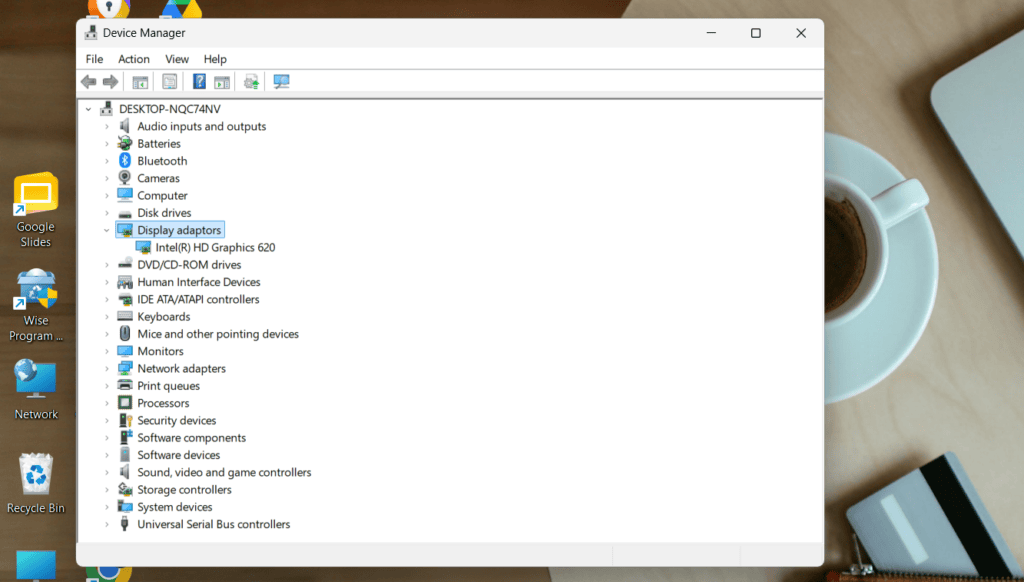Click the Action pane toolbar icon
Viewport: 1024px width, 582px height.
point(222,82)
